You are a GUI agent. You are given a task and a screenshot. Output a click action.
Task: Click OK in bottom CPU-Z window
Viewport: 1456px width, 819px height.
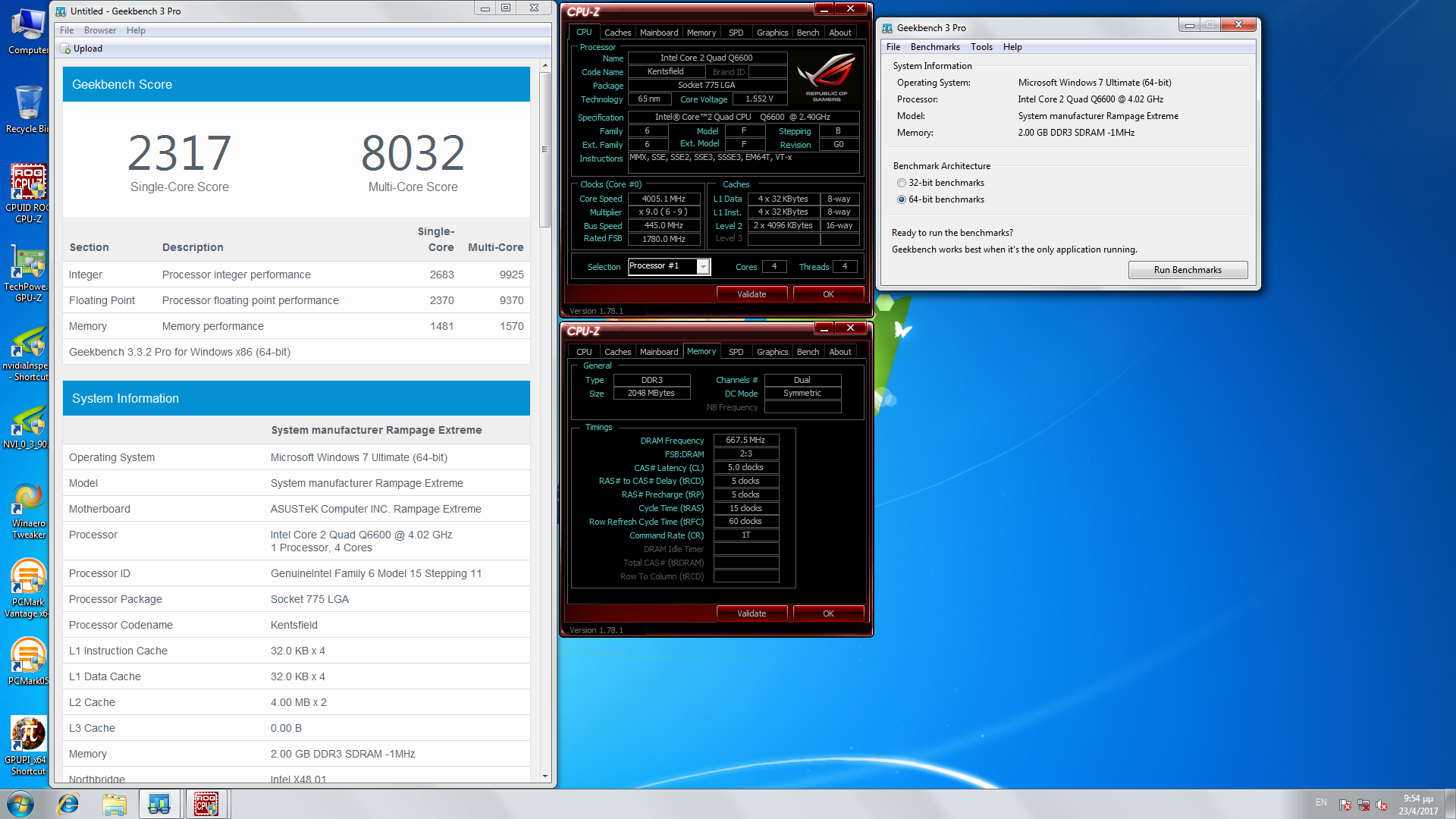[828, 613]
